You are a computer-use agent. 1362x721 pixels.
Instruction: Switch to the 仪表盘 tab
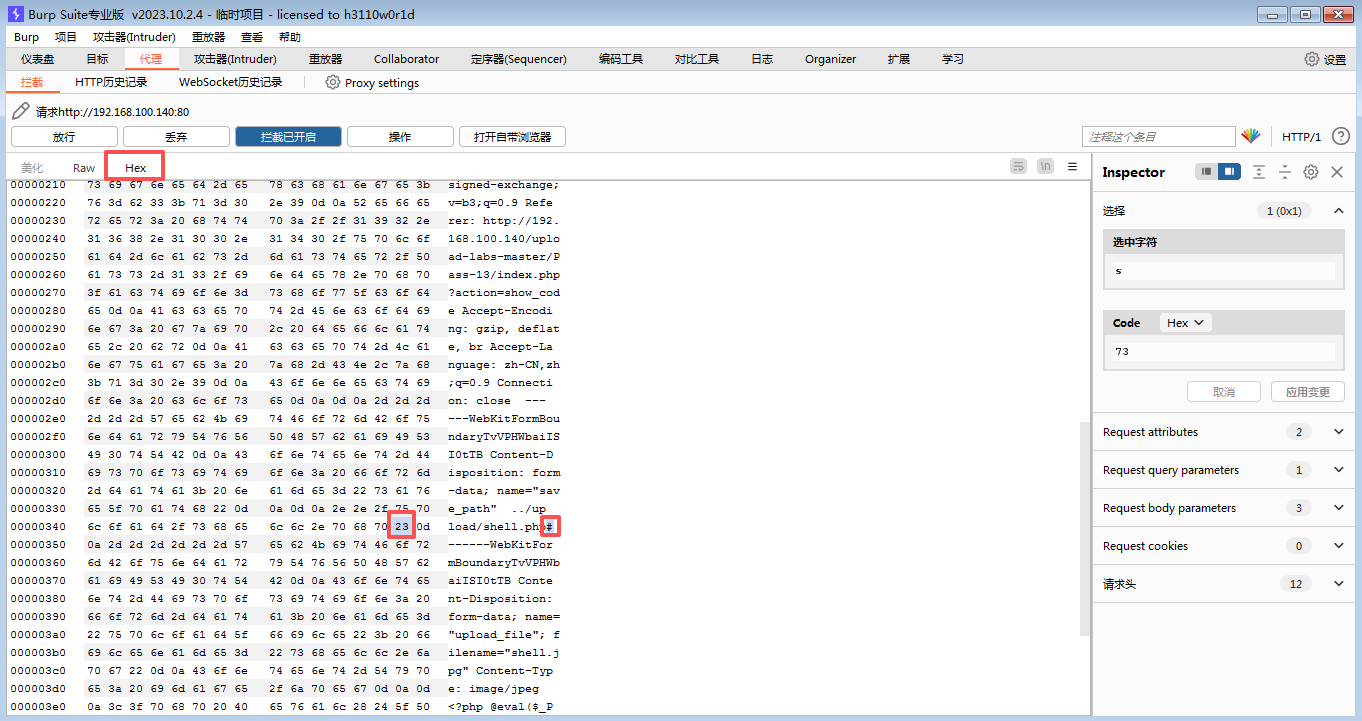click(38, 59)
